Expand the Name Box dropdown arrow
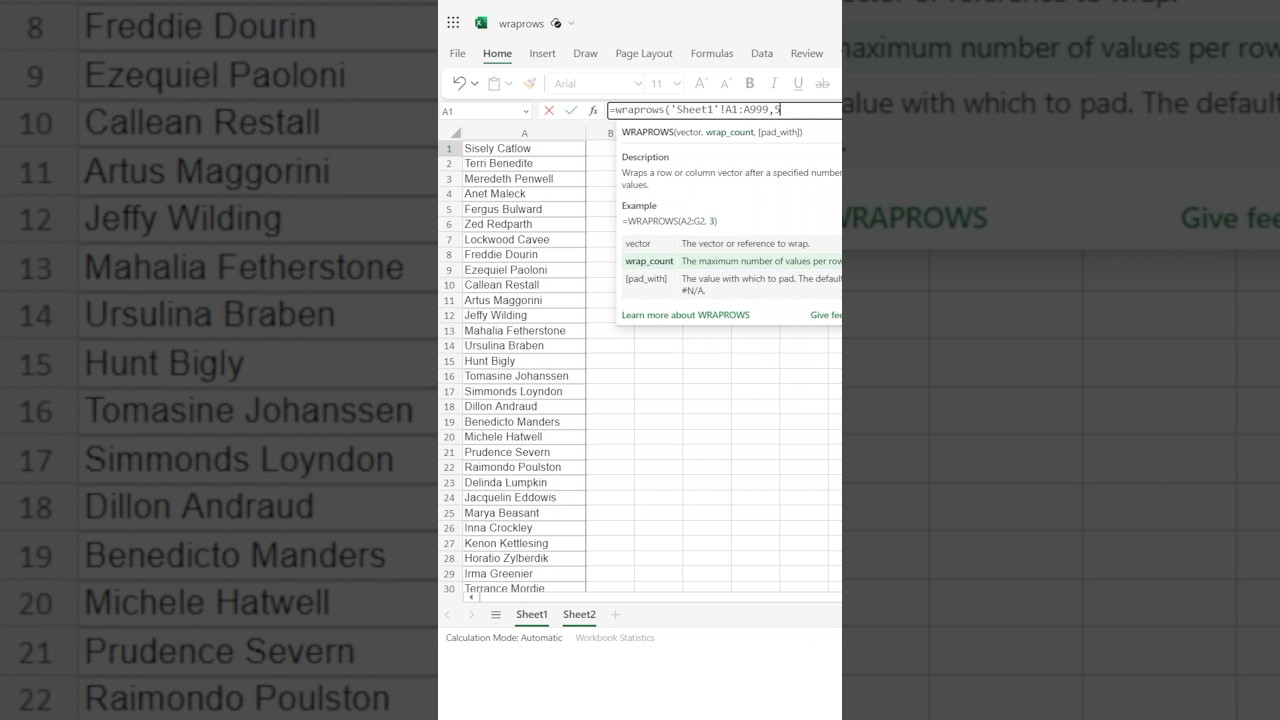This screenshot has width=1280, height=720. [526, 111]
